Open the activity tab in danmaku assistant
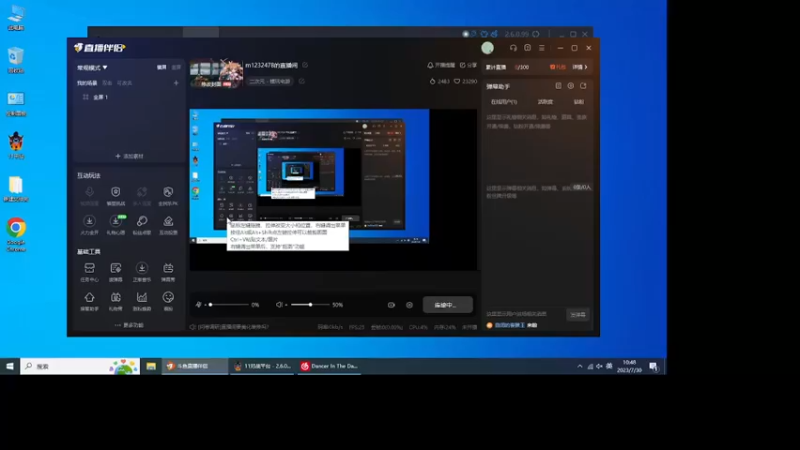The height and width of the screenshot is (450, 800). tap(545, 102)
